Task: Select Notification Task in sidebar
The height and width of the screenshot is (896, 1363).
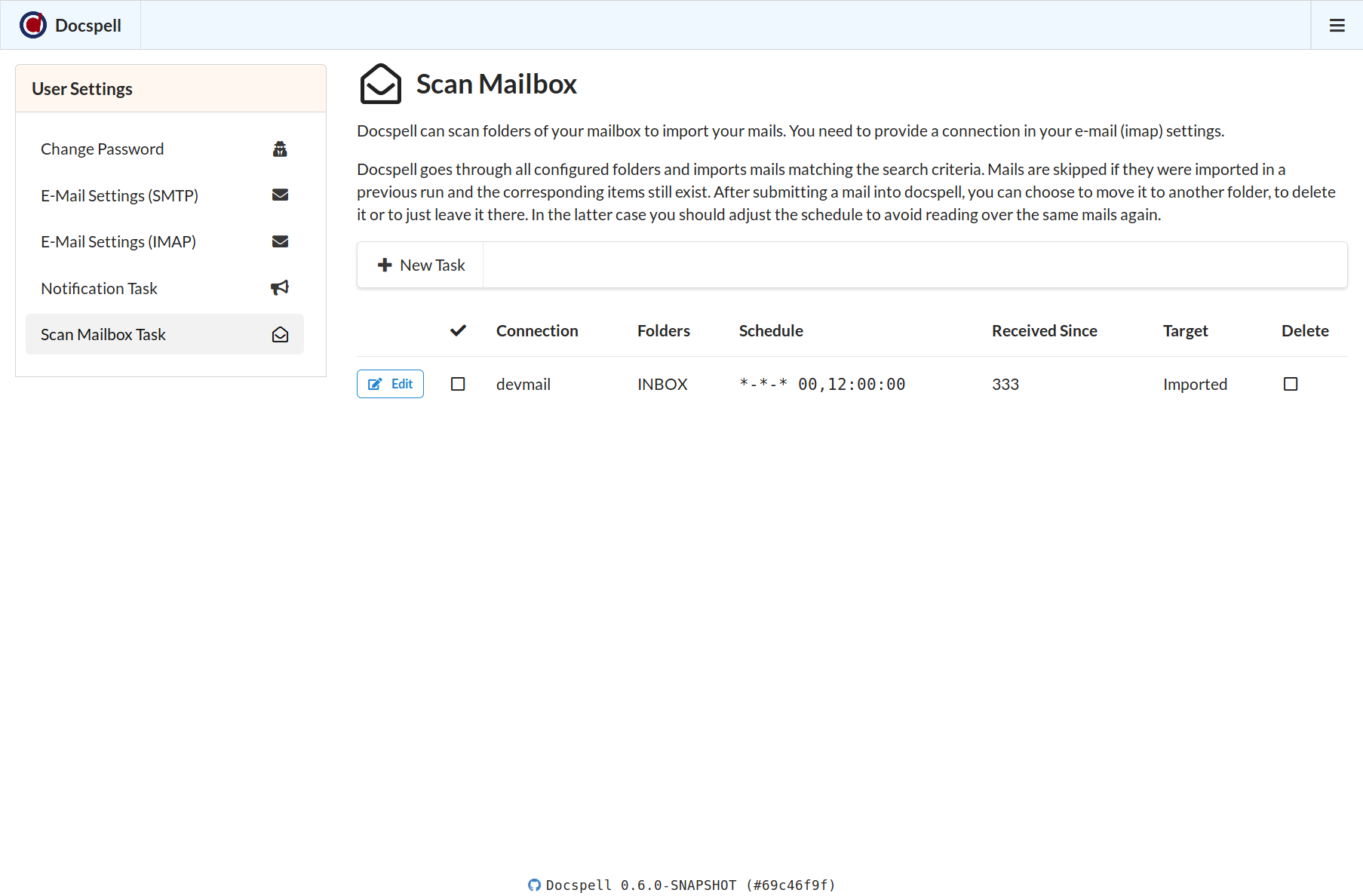Action: click(x=99, y=288)
